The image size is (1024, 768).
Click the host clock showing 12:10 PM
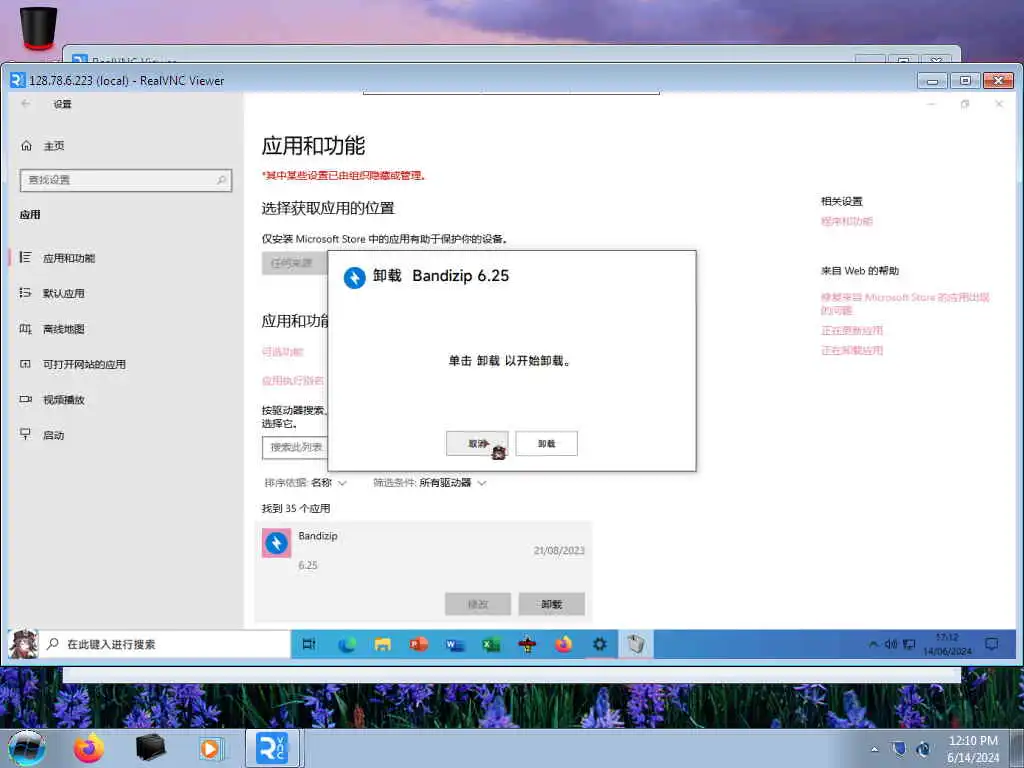(973, 749)
